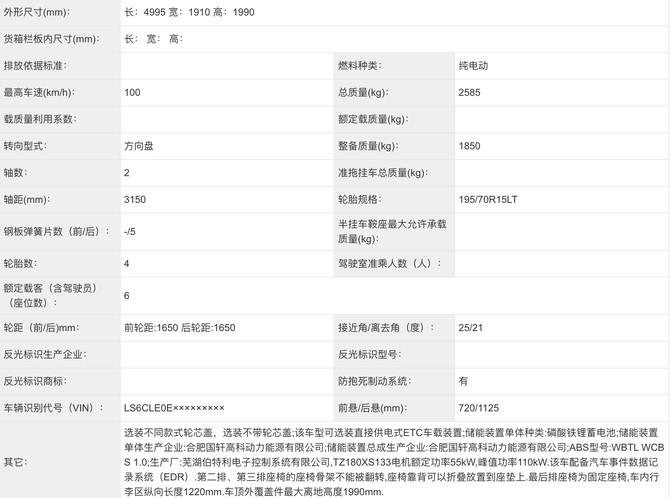Select tire count value 4
Image resolution: width=672 pixels, height=498 pixels.
tap(126, 264)
